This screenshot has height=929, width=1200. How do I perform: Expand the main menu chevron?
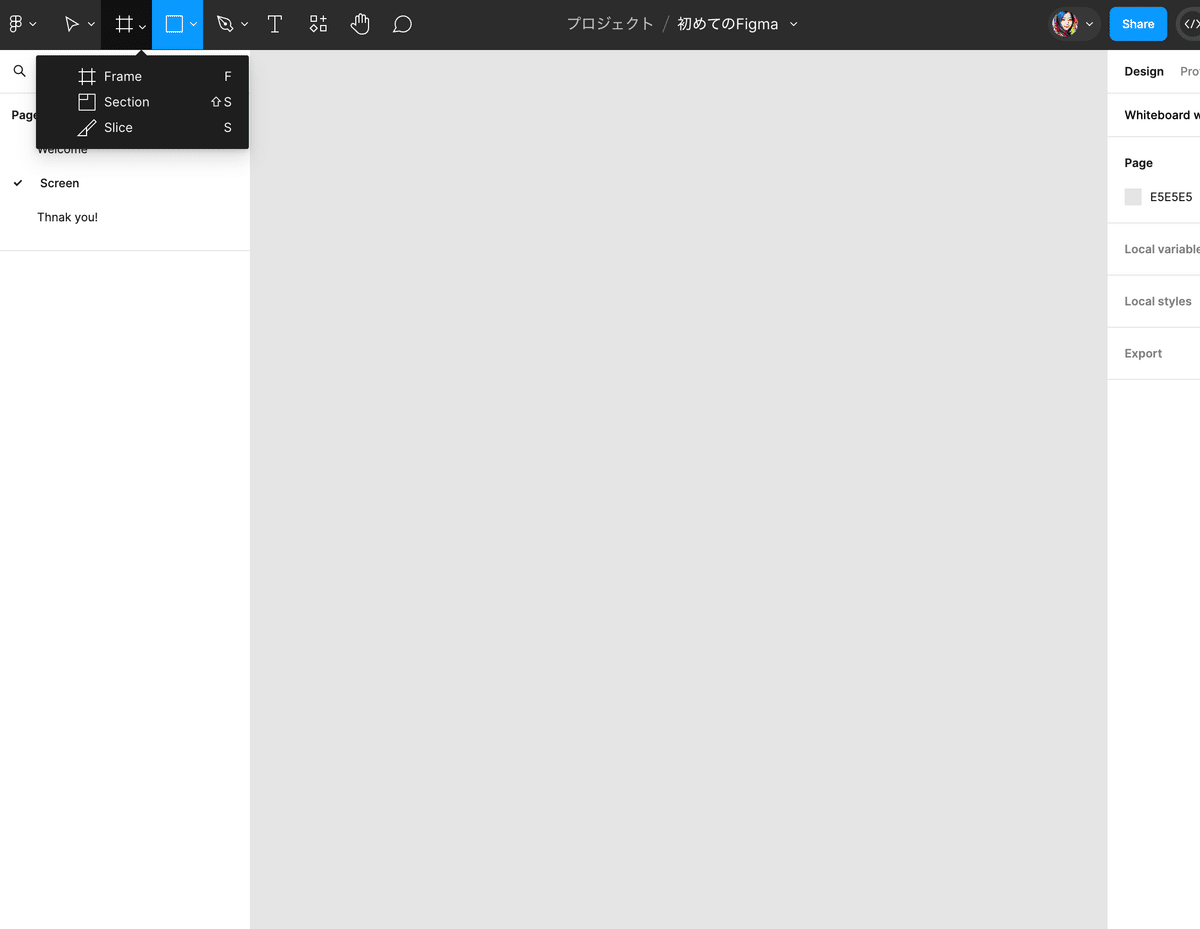[33, 25]
